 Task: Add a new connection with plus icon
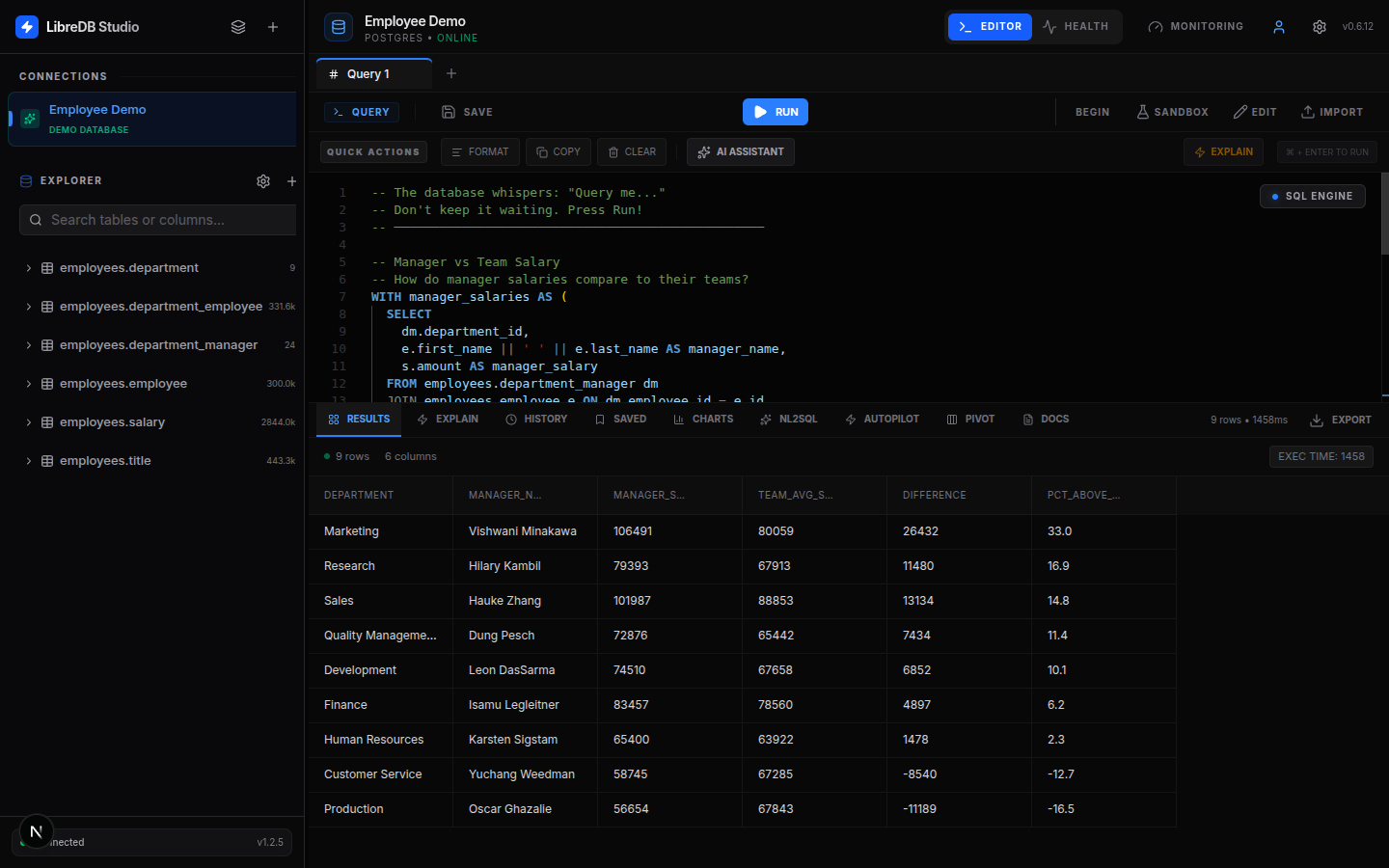pos(273,27)
